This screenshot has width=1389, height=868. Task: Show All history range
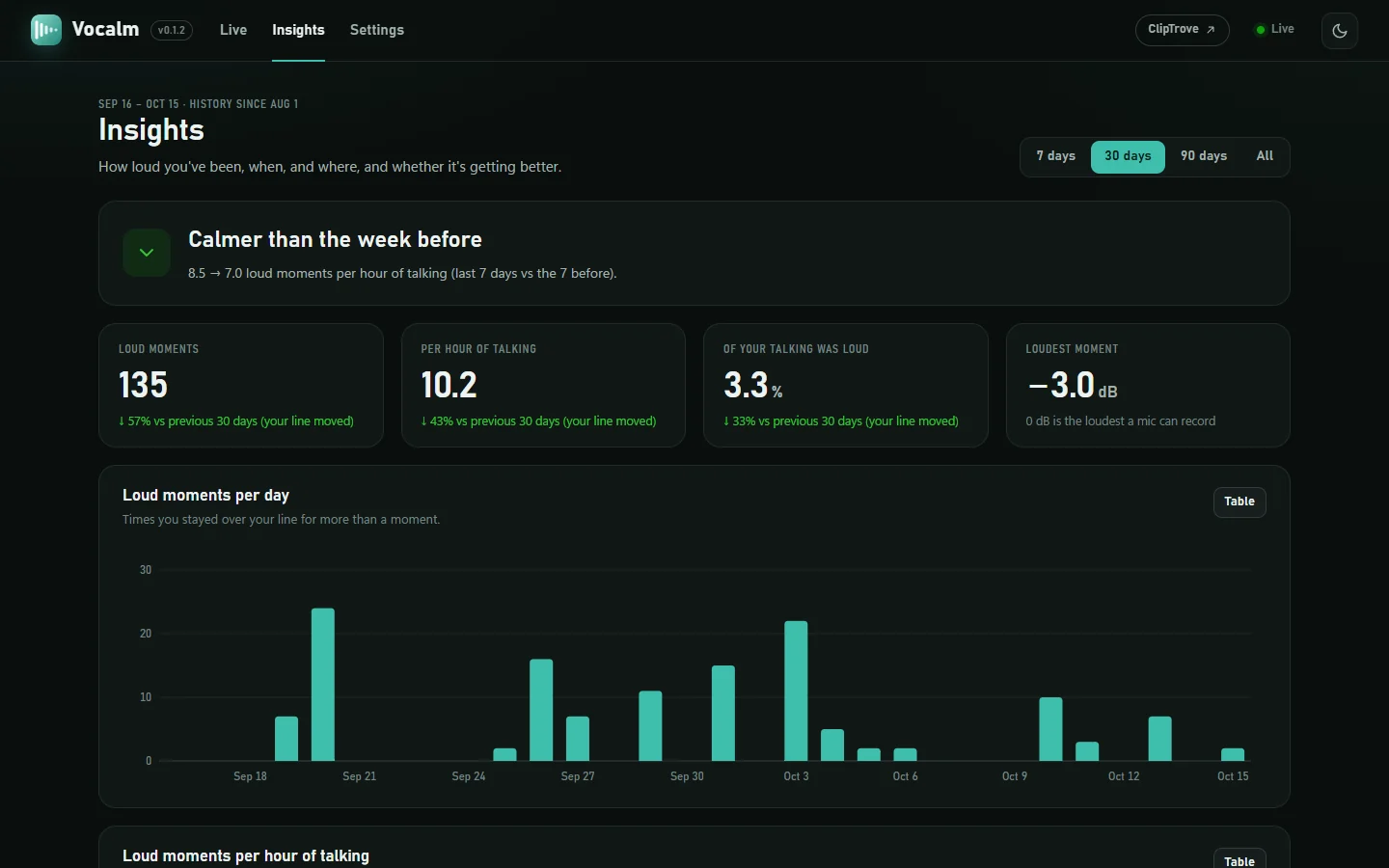click(x=1265, y=156)
